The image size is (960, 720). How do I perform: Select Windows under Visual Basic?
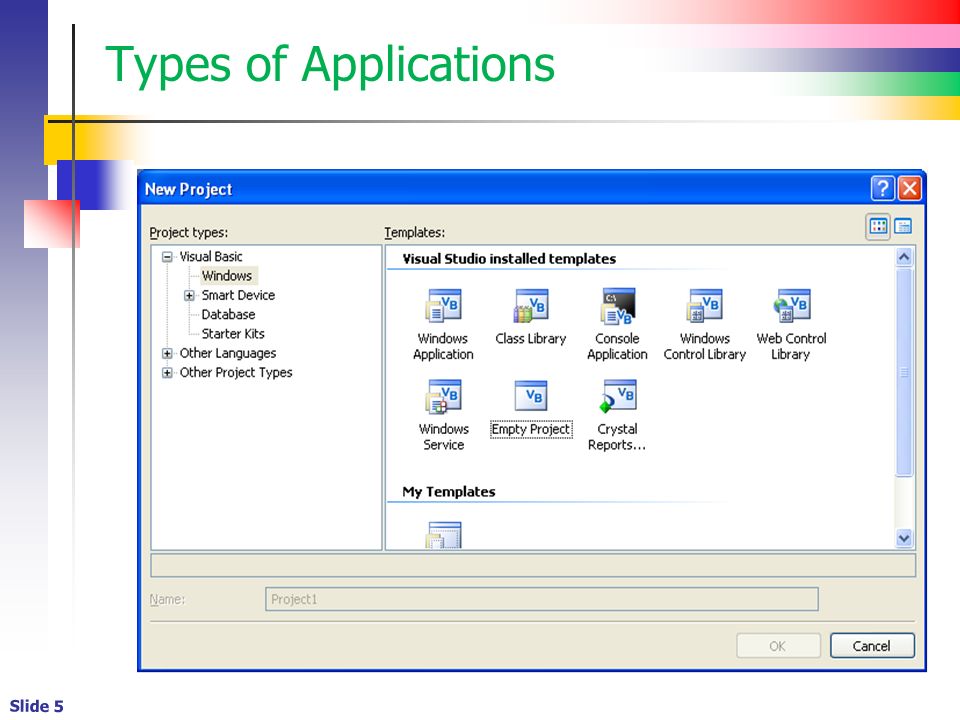[227, 276]
